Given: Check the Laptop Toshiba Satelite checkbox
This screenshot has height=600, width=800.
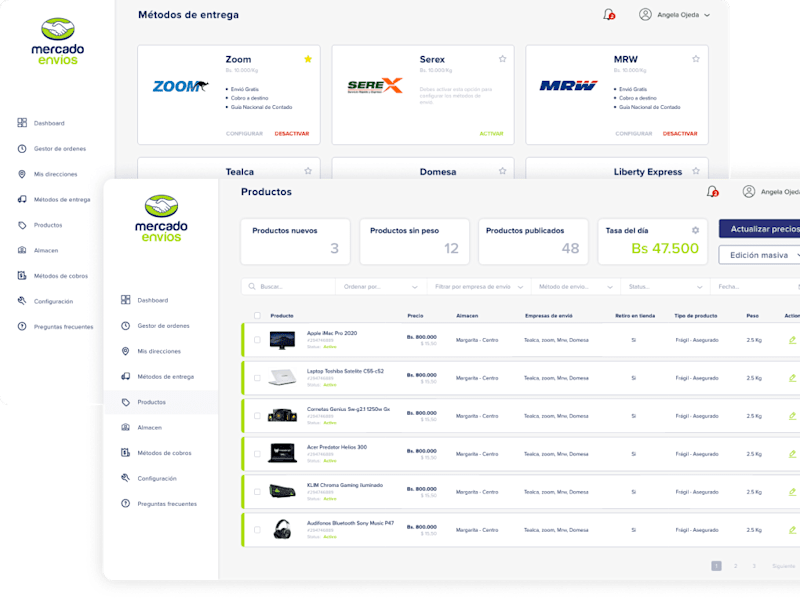Looking at the screenshot, I should point(257,378).
